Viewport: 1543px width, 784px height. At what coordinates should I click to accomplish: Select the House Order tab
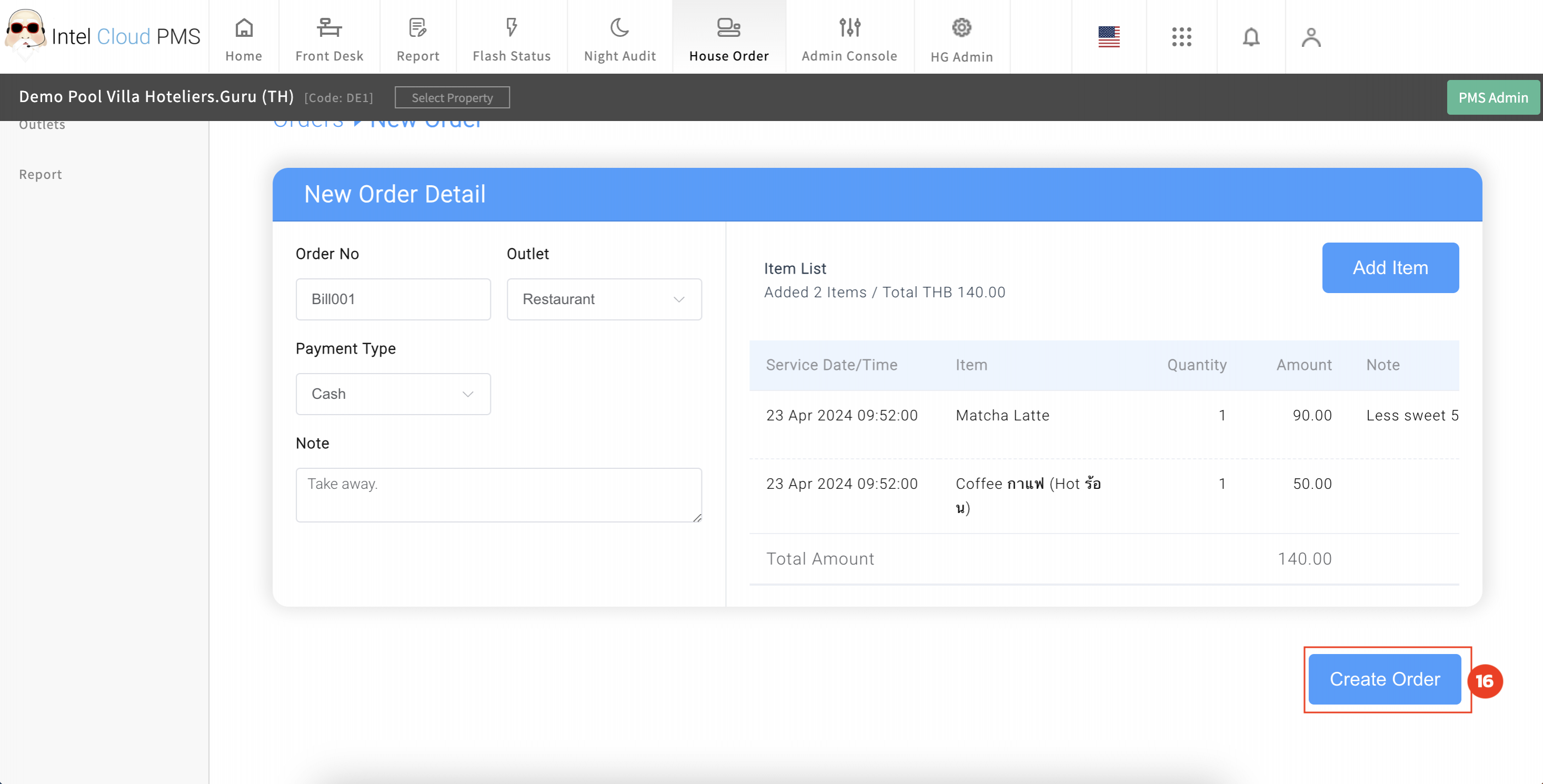coord(728,38)
